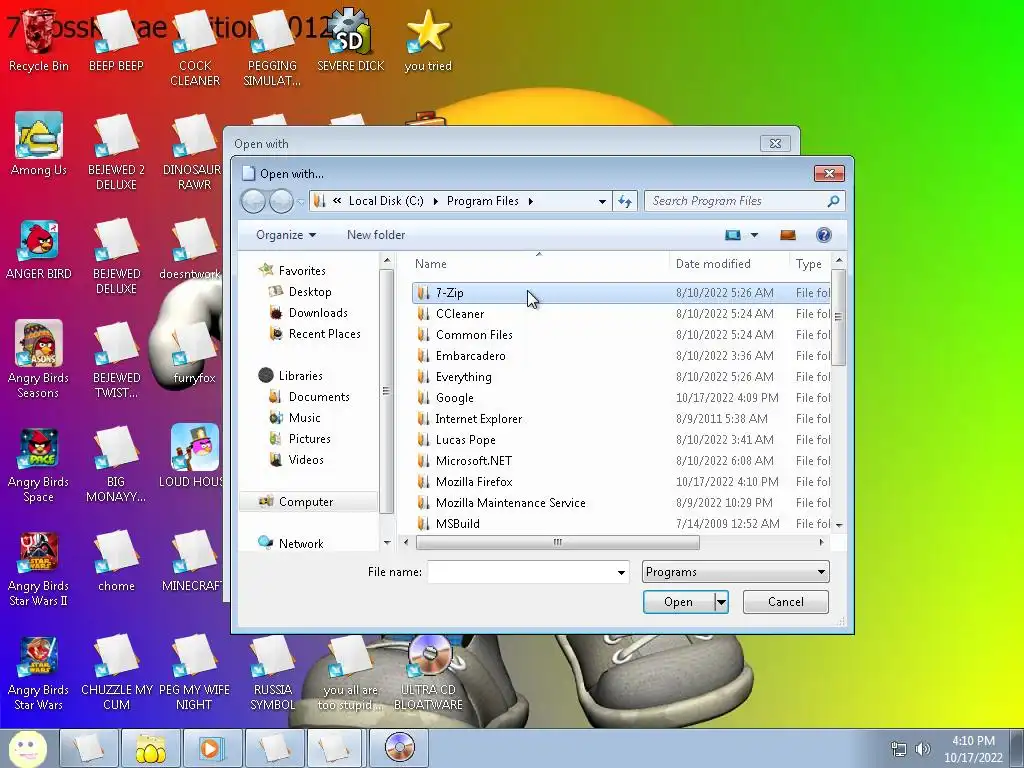Click the volume icon in system tray
This screenshot has height=768, width=1024.
[x=923, y=749]
